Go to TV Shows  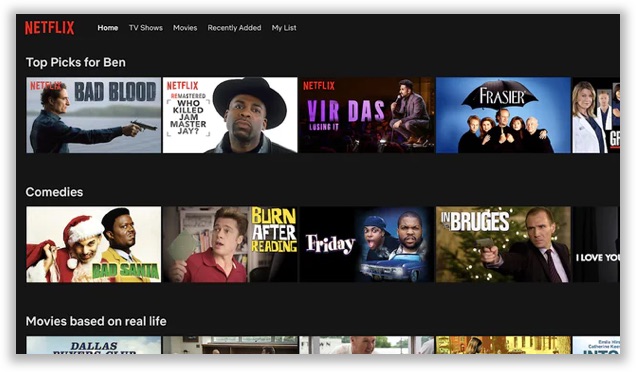(x=146, y=28)
